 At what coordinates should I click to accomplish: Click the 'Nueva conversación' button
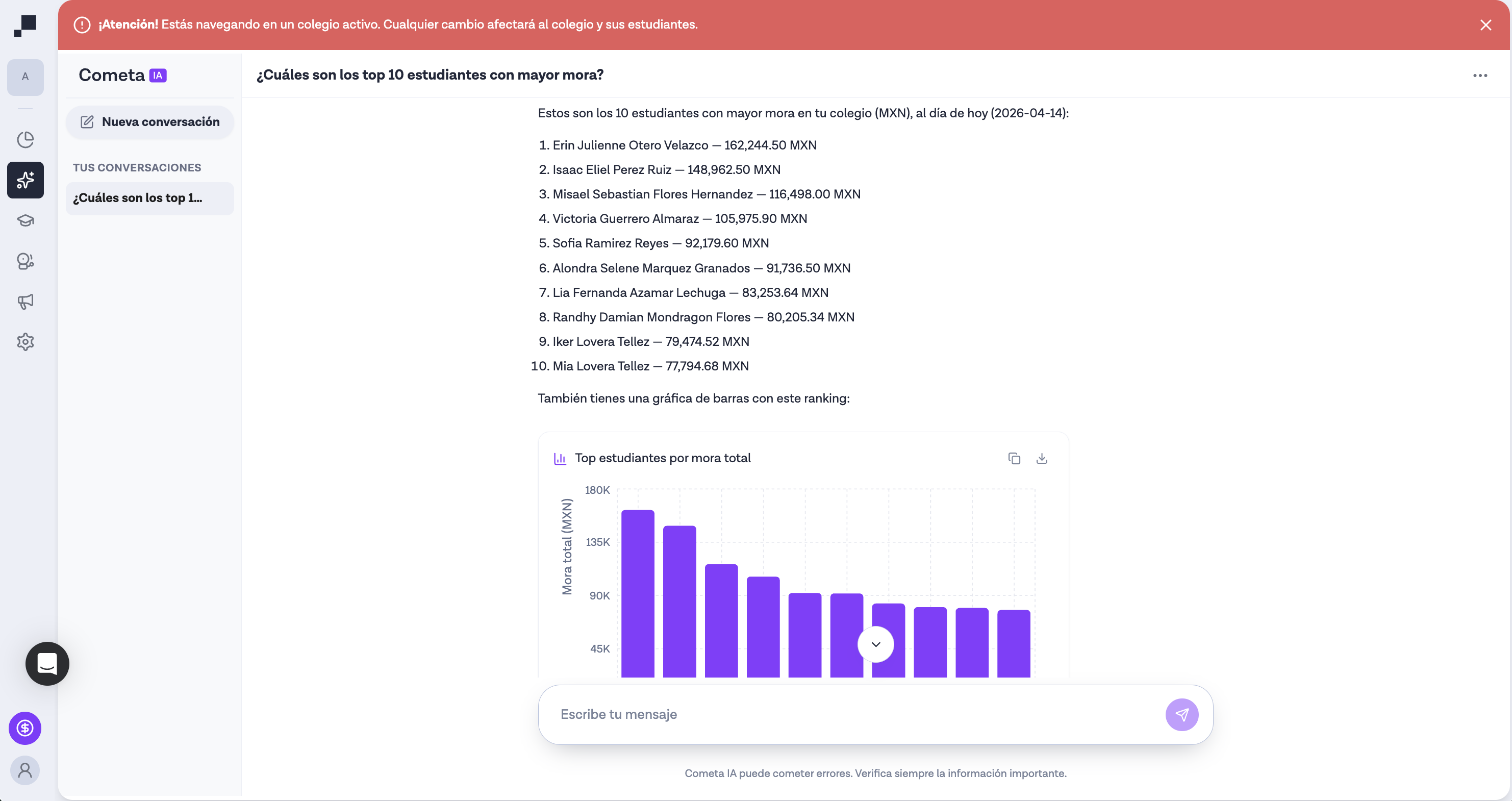150,121
